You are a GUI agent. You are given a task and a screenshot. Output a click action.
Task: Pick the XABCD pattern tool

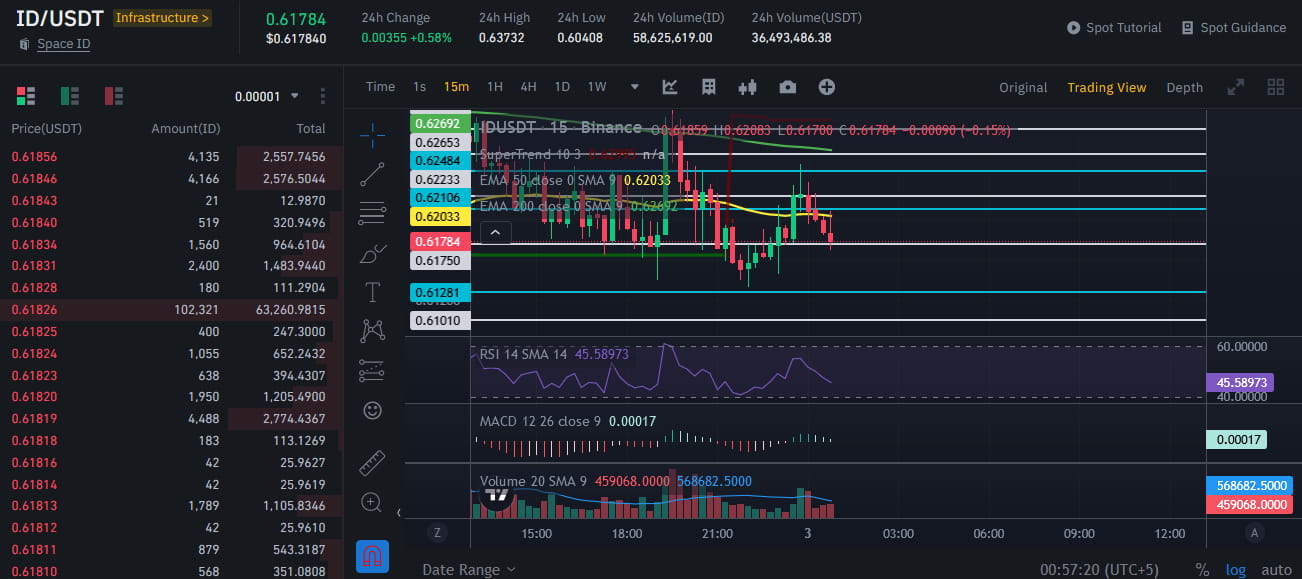(371, 330)
